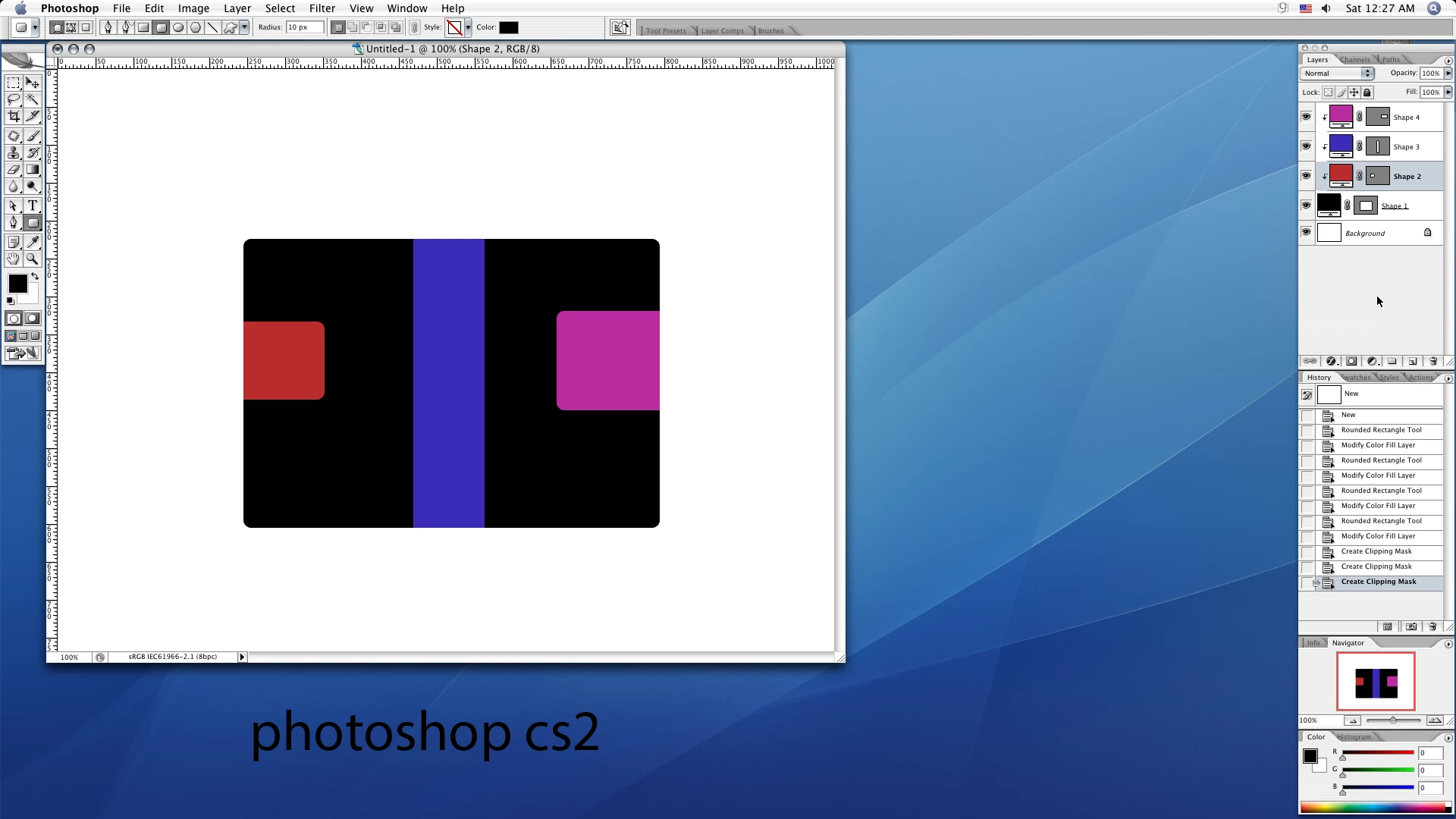This screenshot has height=819, width=1456.
Task: Select the Eyedropper tool
Action: tap(33, 242)
